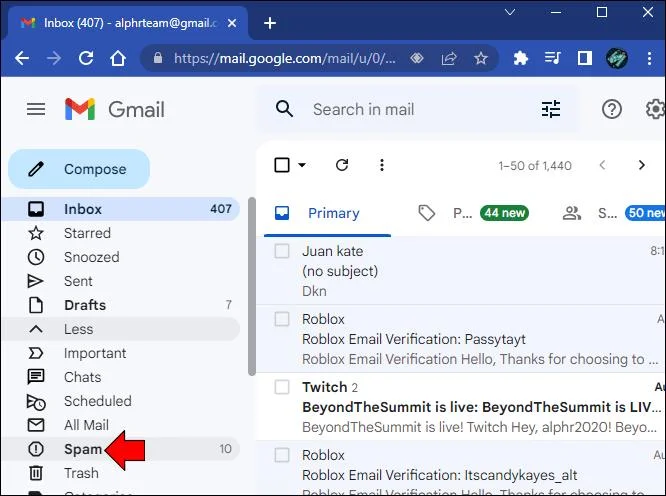Screen dimensions: 666x496
Task: Open Roblox Email Verification: Itscandykayes_alt message
Action: [461, 468]
